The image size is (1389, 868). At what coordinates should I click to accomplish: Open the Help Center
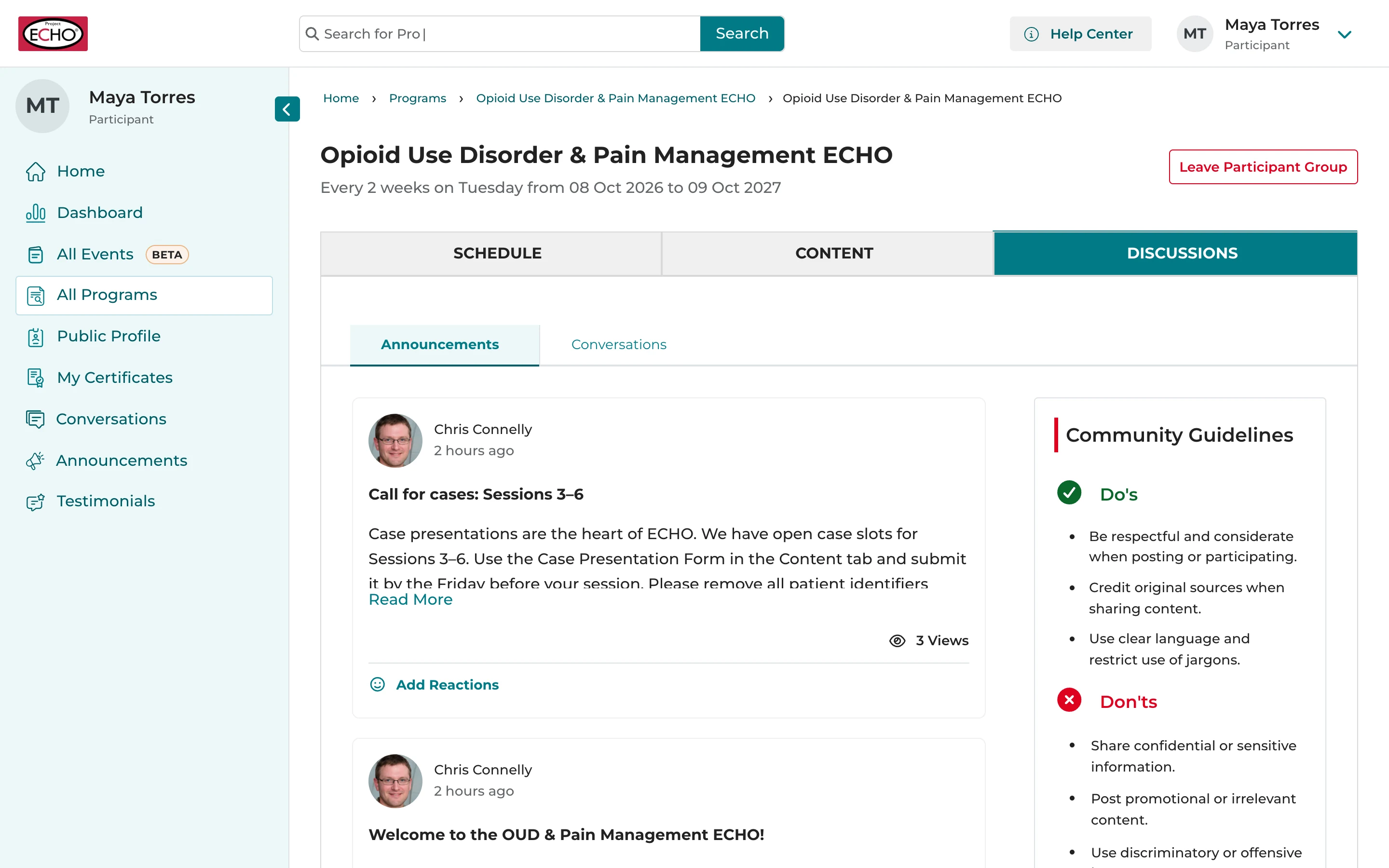click(x=1080, y=34)
